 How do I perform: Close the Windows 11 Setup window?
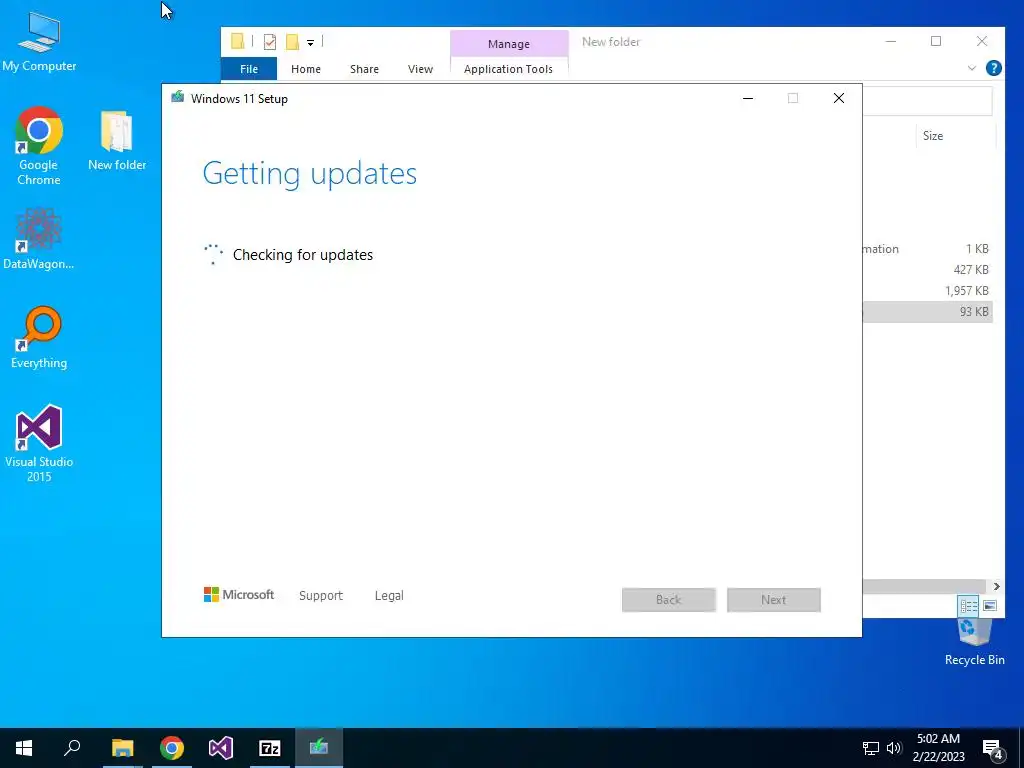839,99
